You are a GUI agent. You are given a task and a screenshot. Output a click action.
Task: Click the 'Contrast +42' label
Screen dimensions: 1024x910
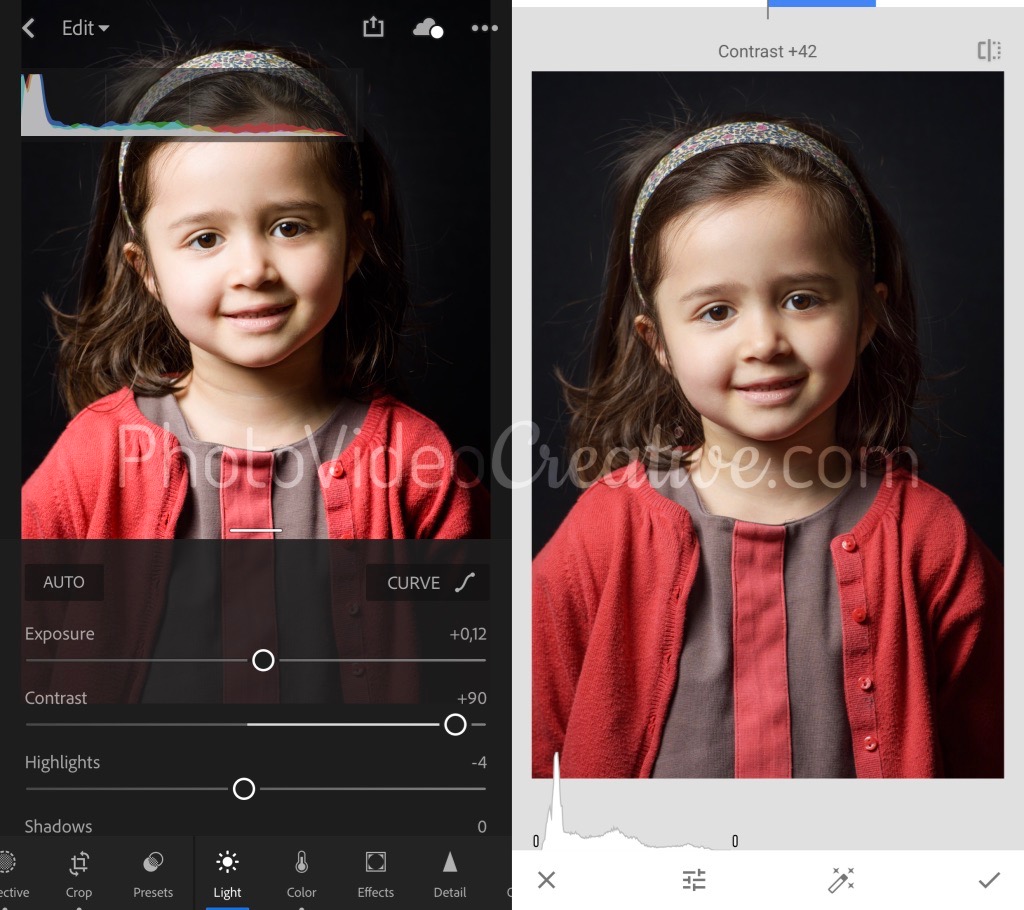[767, 52]
